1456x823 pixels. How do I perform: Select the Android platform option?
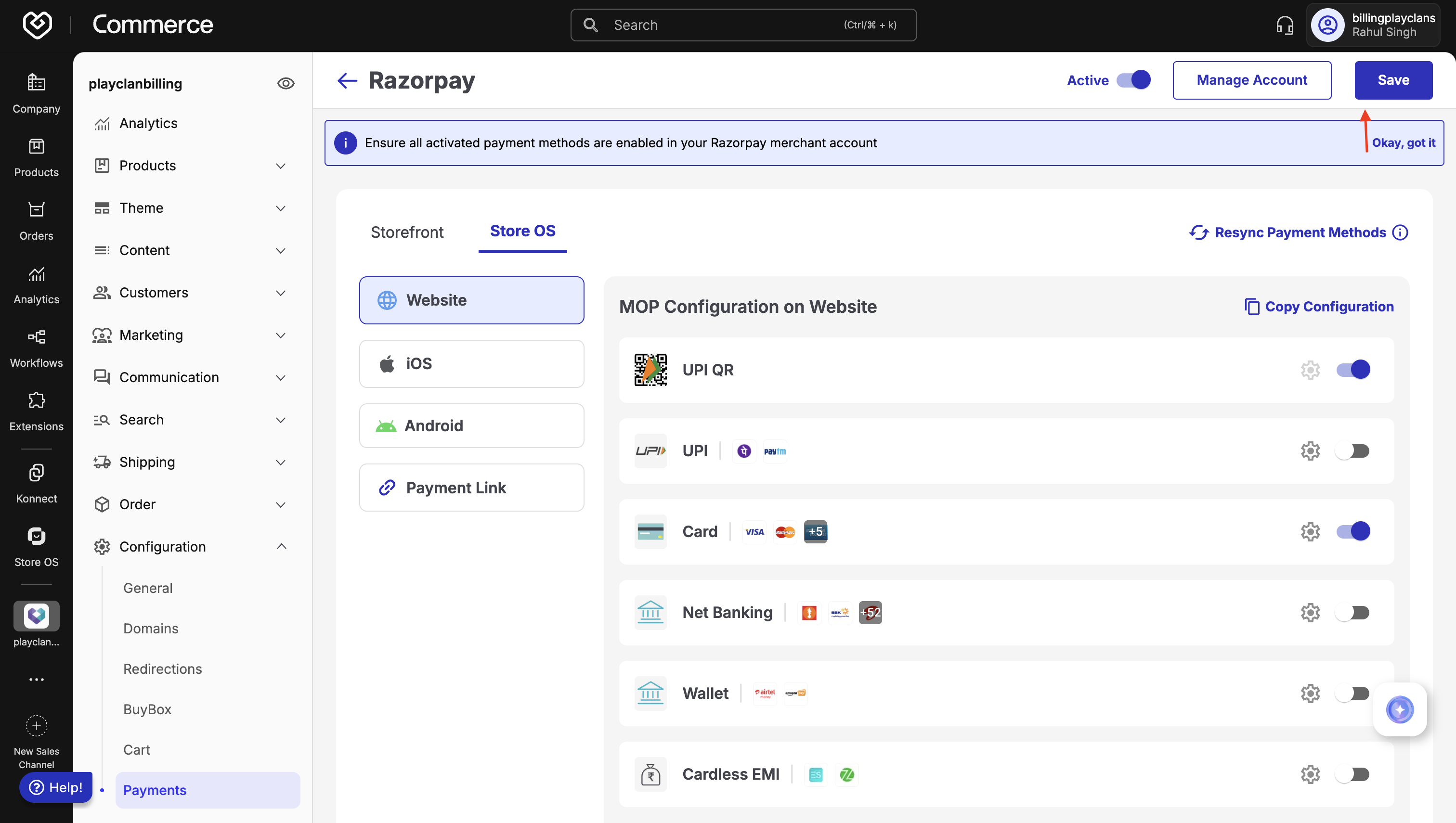coord(471,425)
